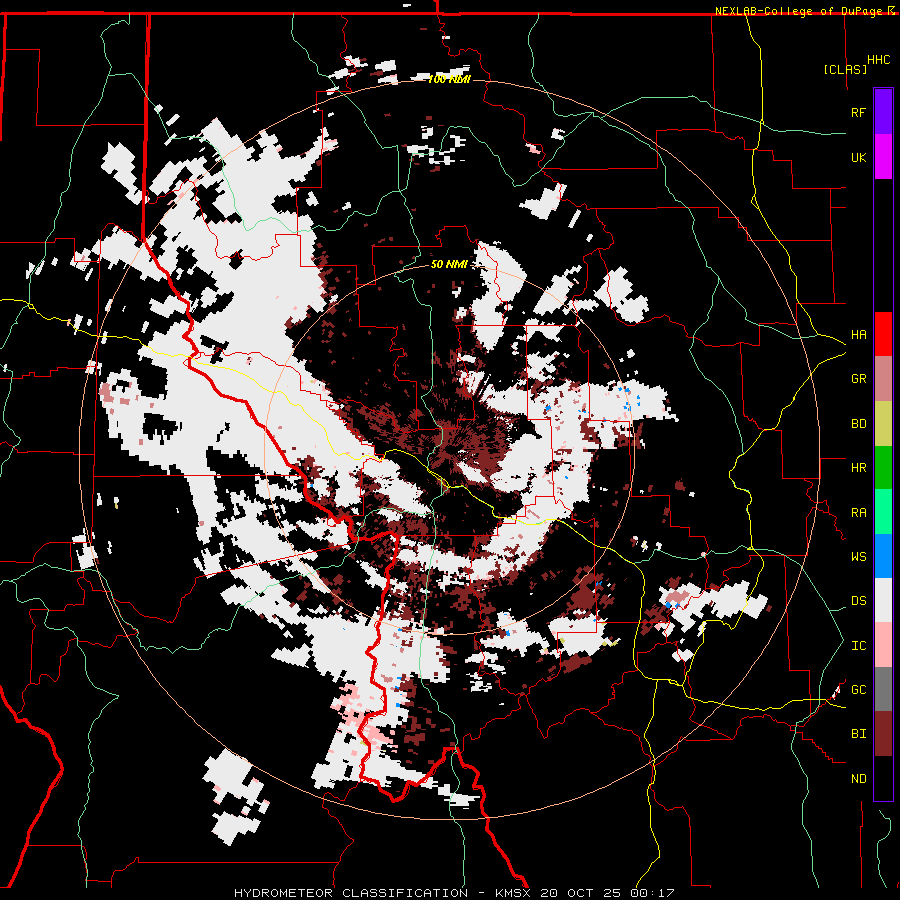Click the HA legend label

(858, 335)
